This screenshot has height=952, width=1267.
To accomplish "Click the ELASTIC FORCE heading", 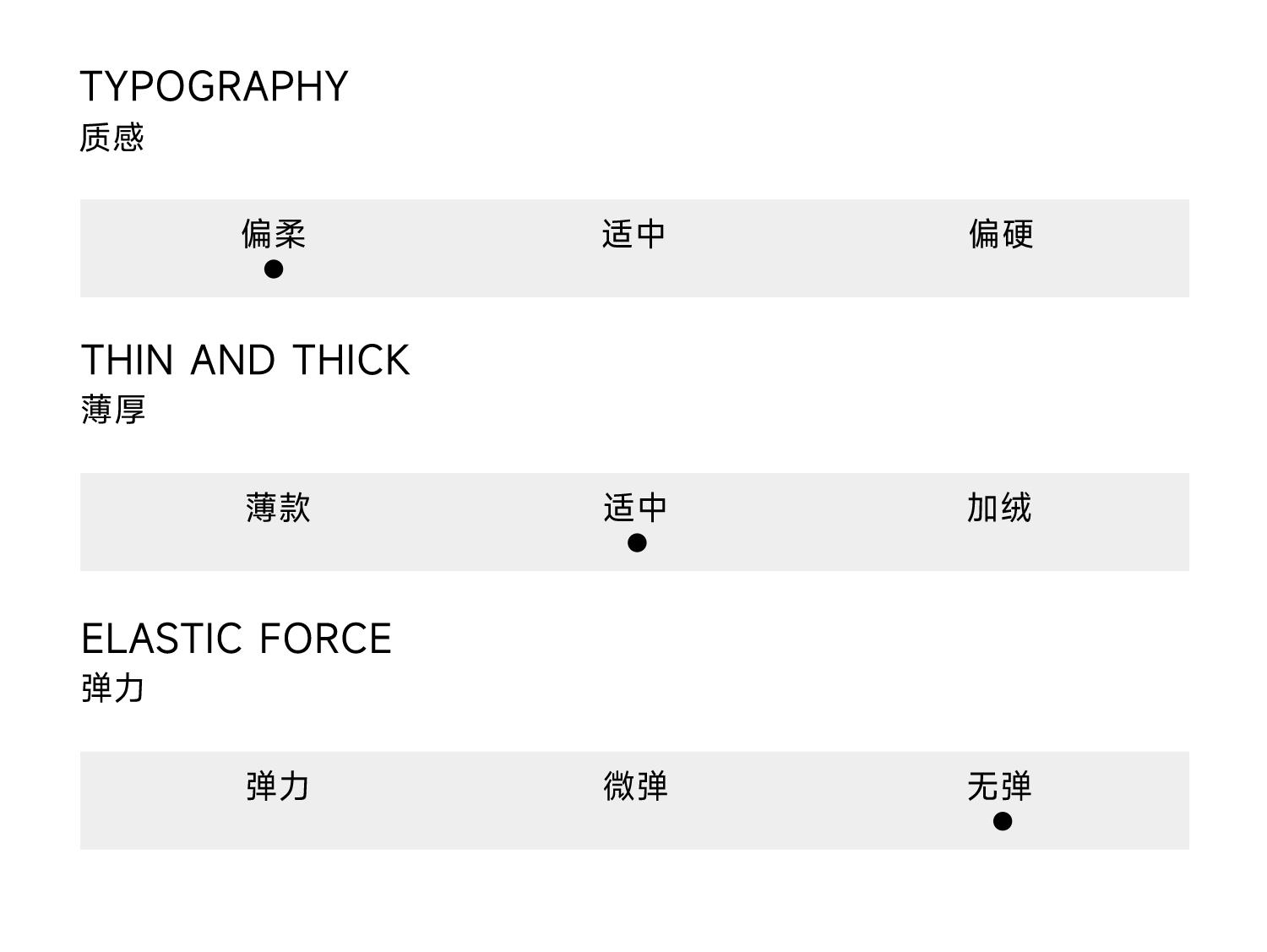I will 237,639.
